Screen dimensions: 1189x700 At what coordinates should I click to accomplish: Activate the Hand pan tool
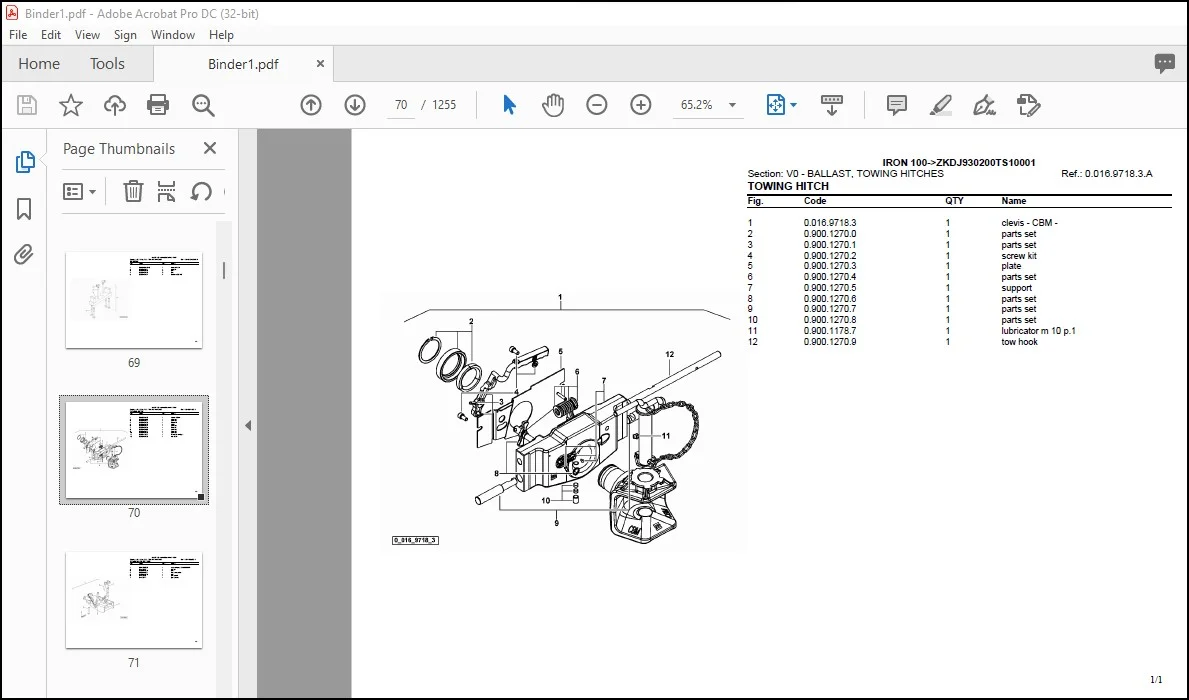pos(553,105)
